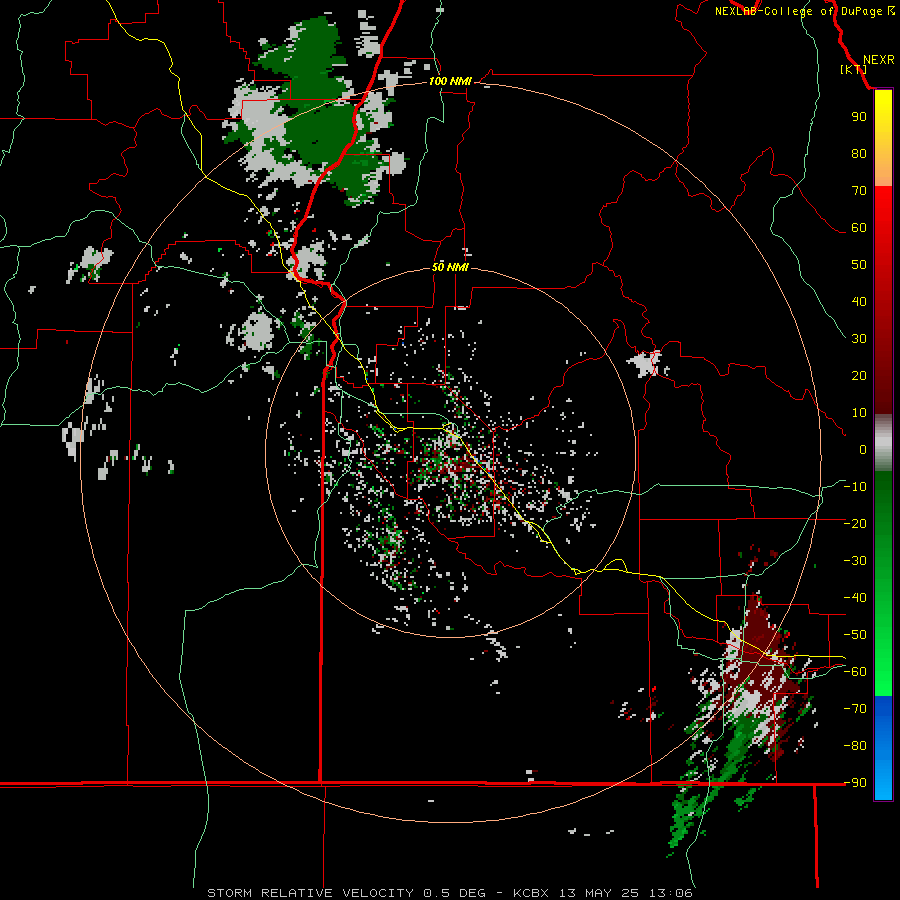The width and height of the screenshot is (900, 900).
Task: Click the "13:06" time stamp
Action: coord(671,893)
